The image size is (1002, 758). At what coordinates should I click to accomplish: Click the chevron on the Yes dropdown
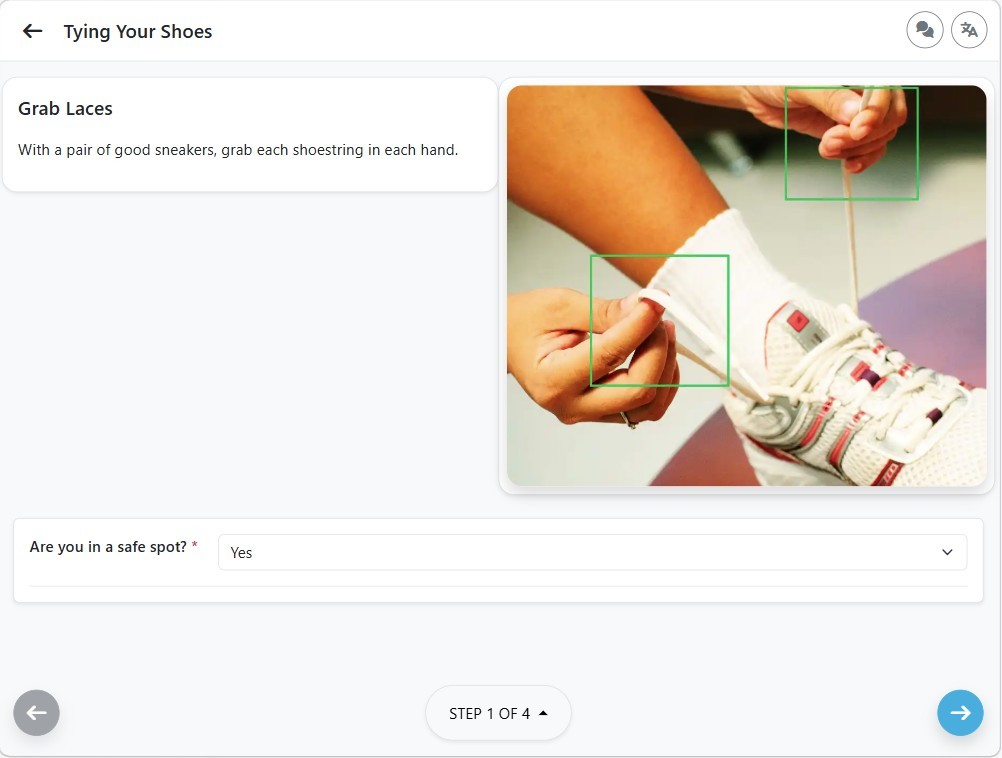click(x=947, y=552)
